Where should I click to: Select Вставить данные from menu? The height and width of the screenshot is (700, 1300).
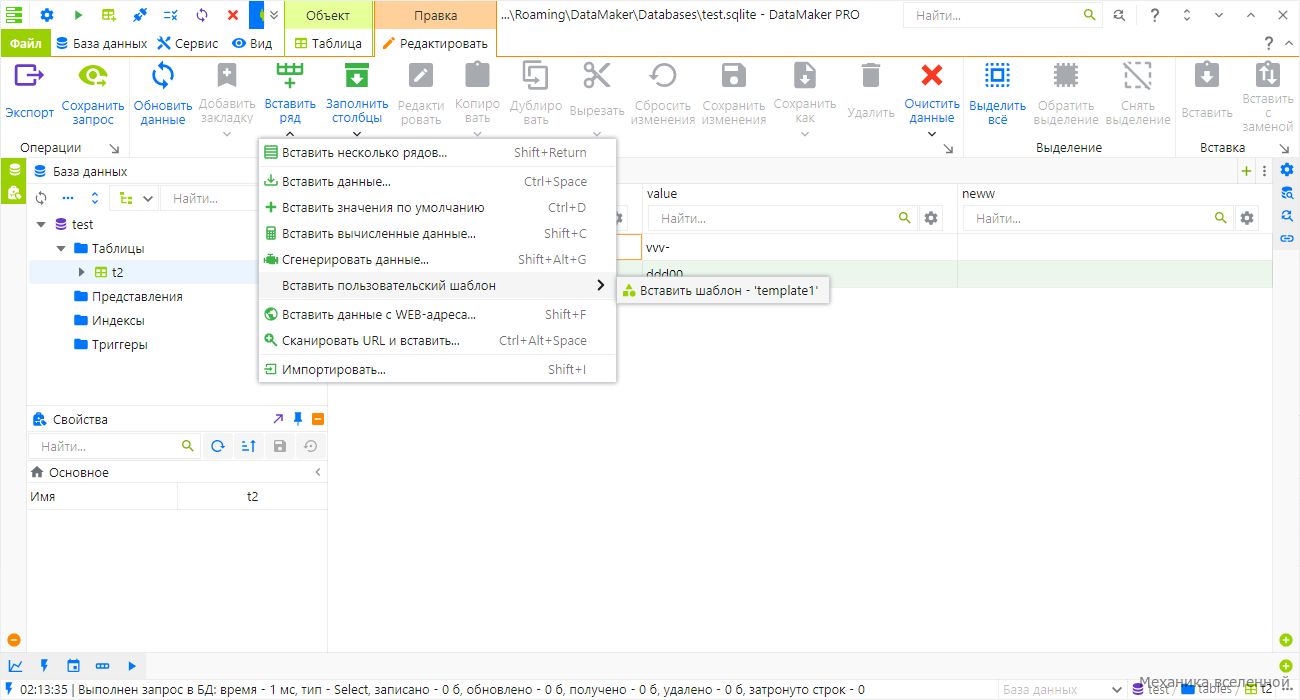pyautogui.click(x=437, y=182)
